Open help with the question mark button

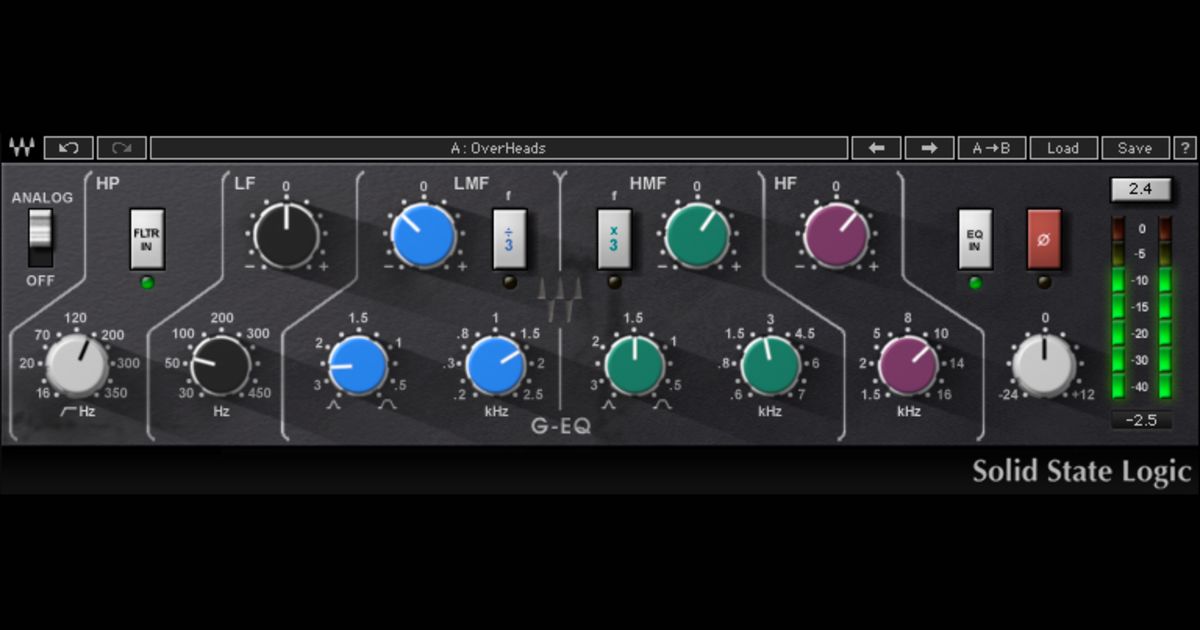click(1185, 148)
